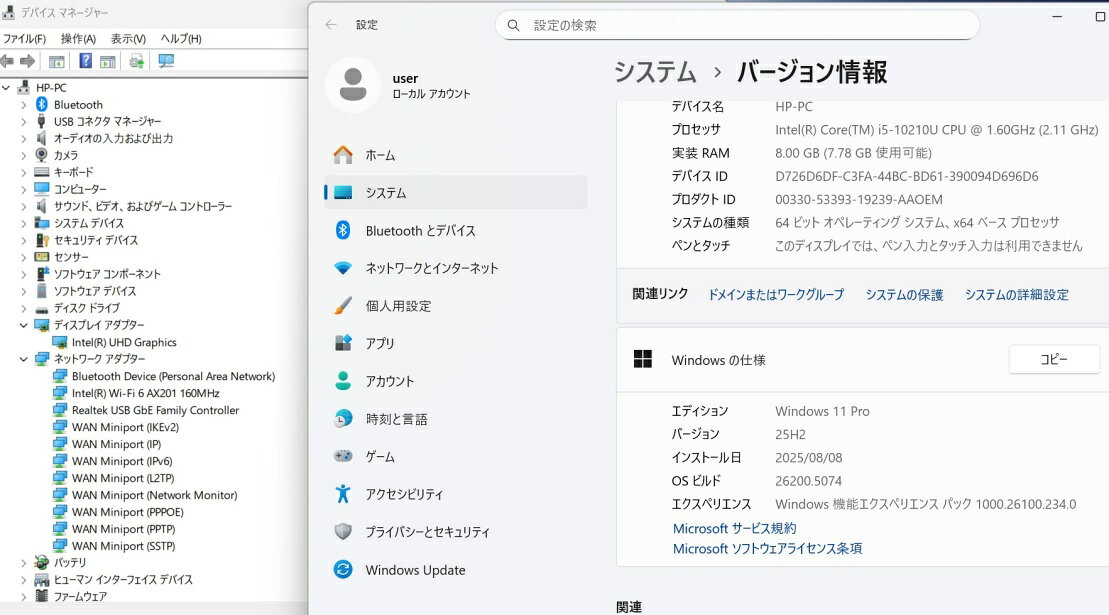Select Intel(R) Wi-Fi 6 AX201 160MHz adapter
The height and width of the screenshot is (615, 1109).
145,393
